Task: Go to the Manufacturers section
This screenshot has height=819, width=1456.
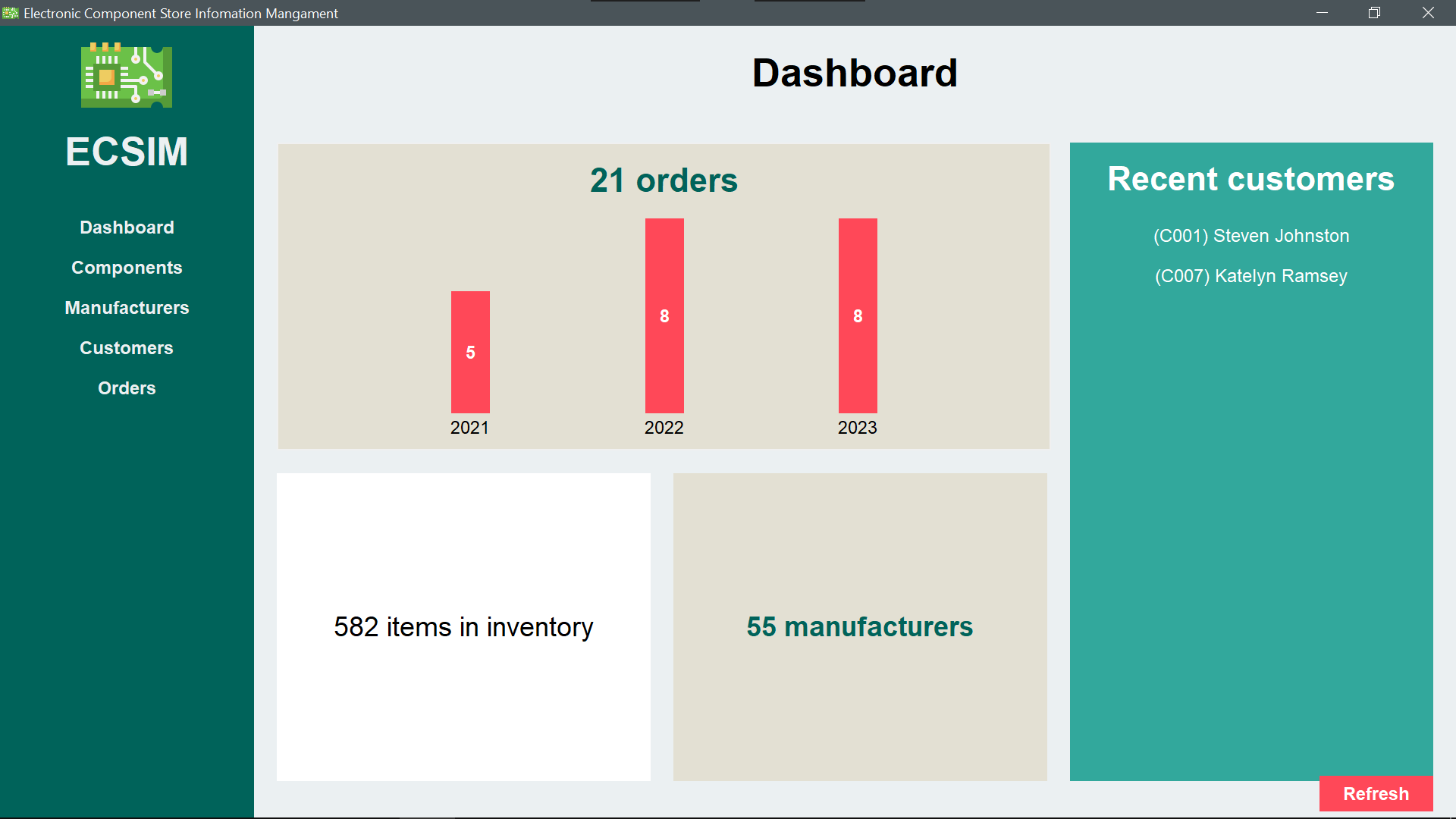Action: tap(127, 308)
